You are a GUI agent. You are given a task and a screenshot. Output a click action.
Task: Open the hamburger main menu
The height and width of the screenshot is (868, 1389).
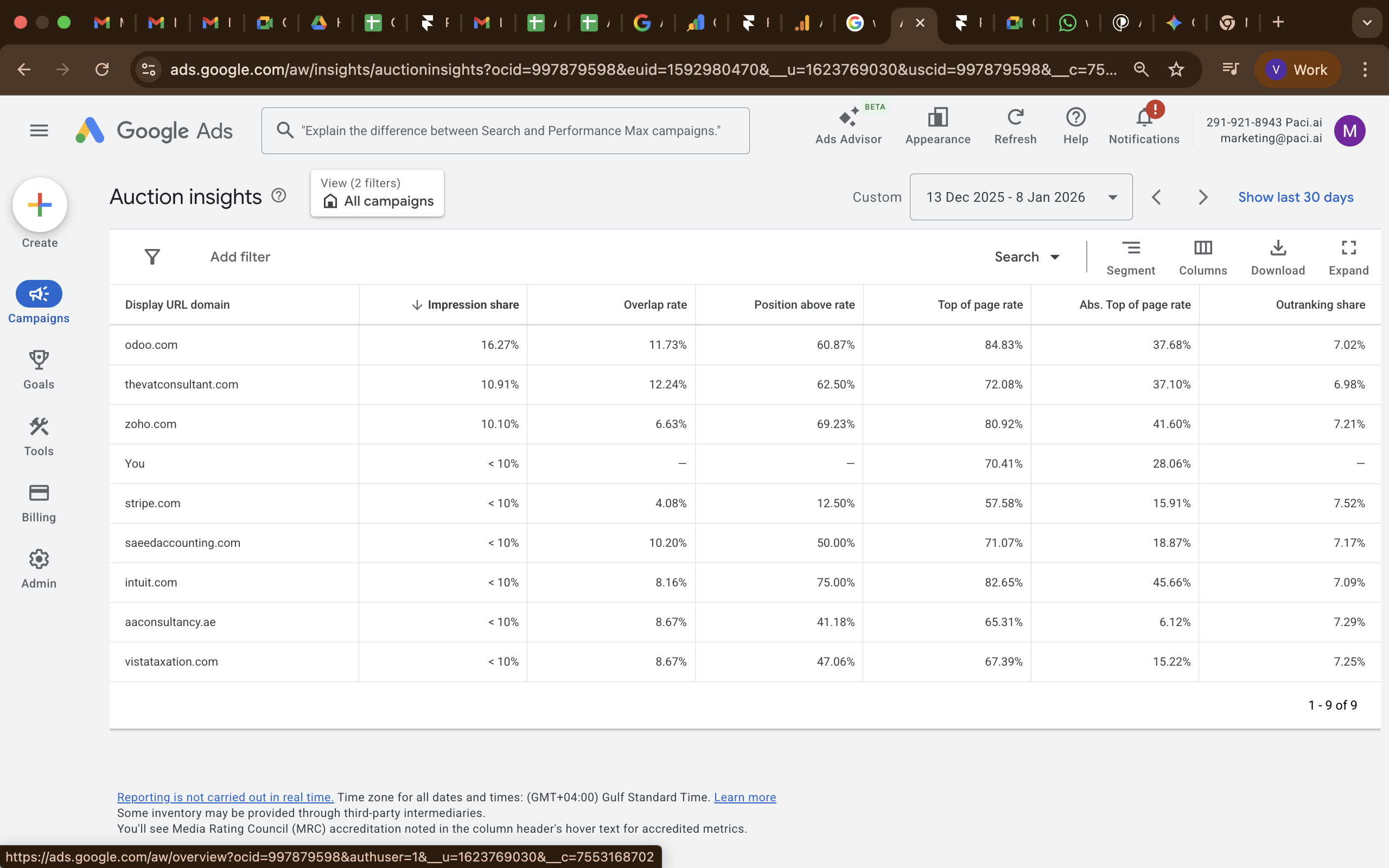point(39,130)
